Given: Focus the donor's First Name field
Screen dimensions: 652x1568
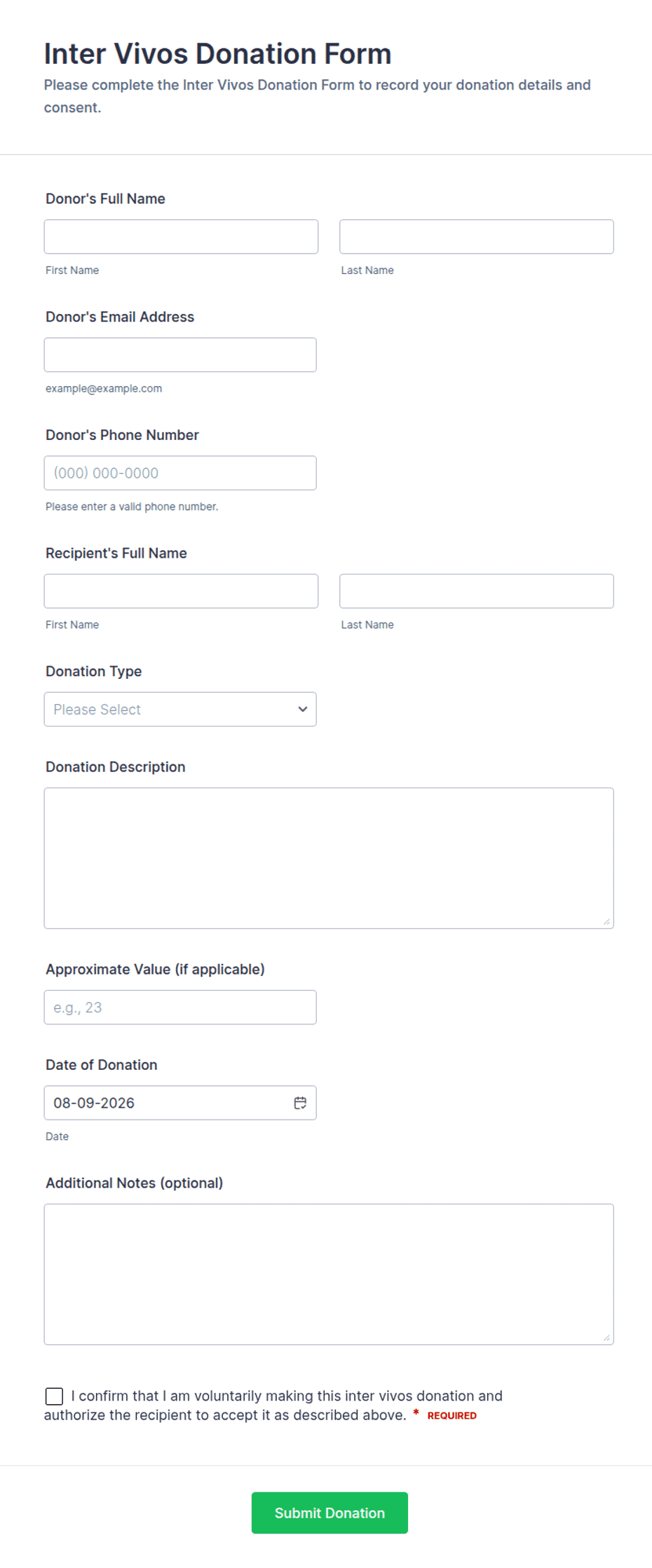Looking at the screenshot, I should (181, 237).
